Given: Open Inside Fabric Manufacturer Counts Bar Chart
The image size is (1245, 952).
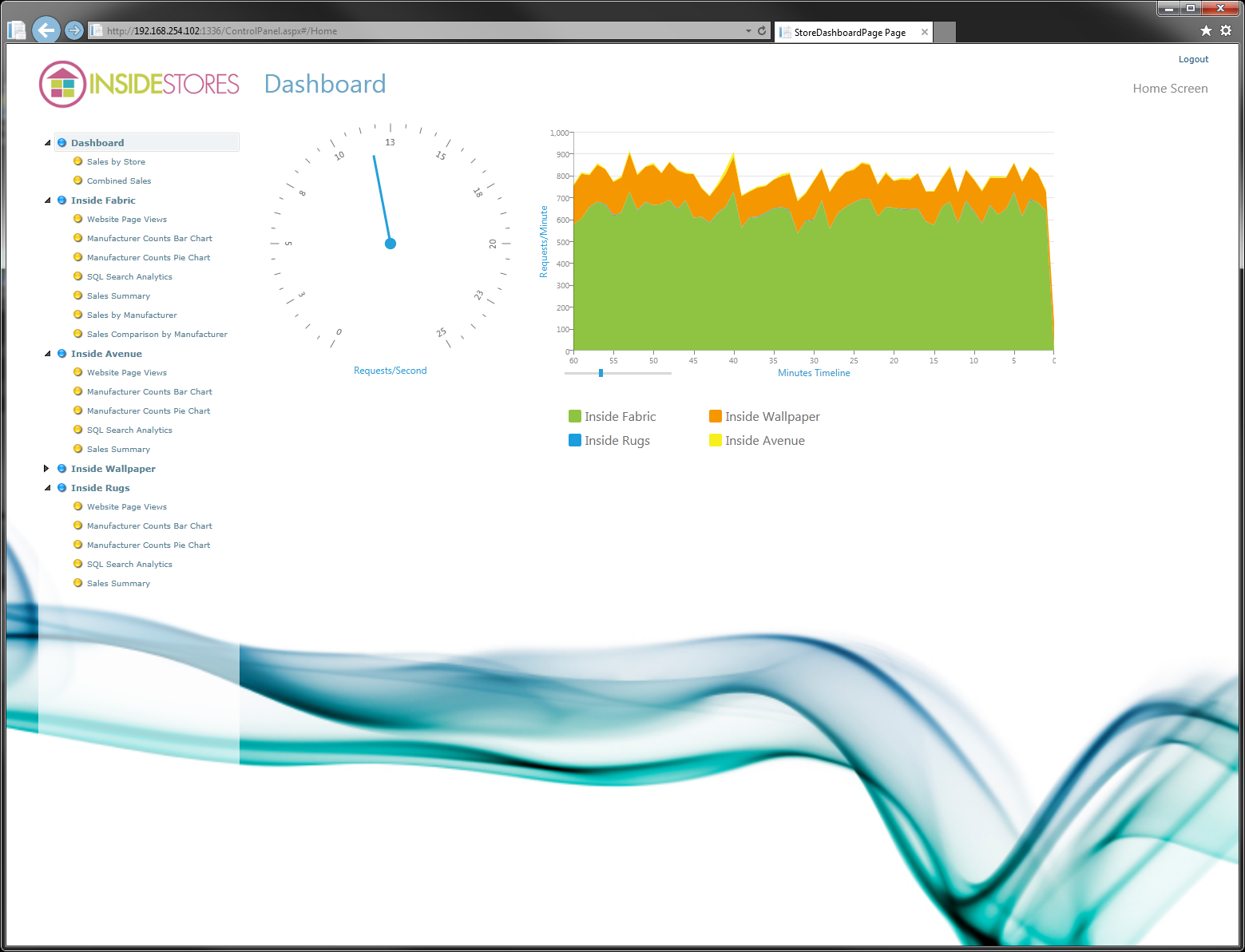Looking at the screenshot, I should pos(149,239).
